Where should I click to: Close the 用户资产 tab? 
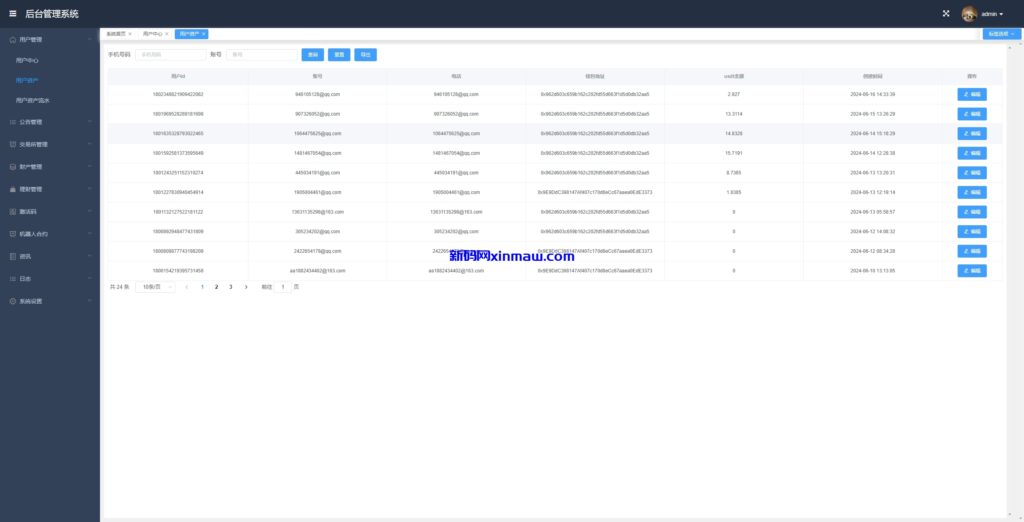tap(204, 34)
